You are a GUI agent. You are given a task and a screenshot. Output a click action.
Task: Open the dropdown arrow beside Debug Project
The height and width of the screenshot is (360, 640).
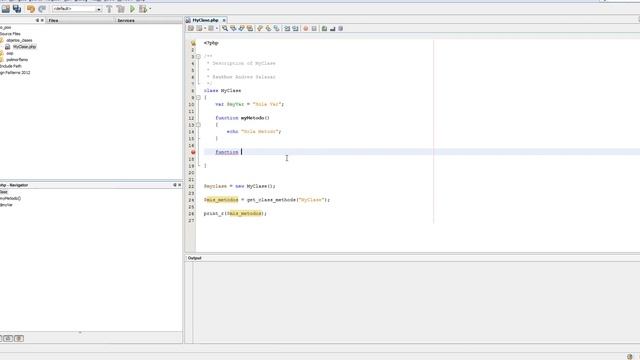[x=150, y=9]
